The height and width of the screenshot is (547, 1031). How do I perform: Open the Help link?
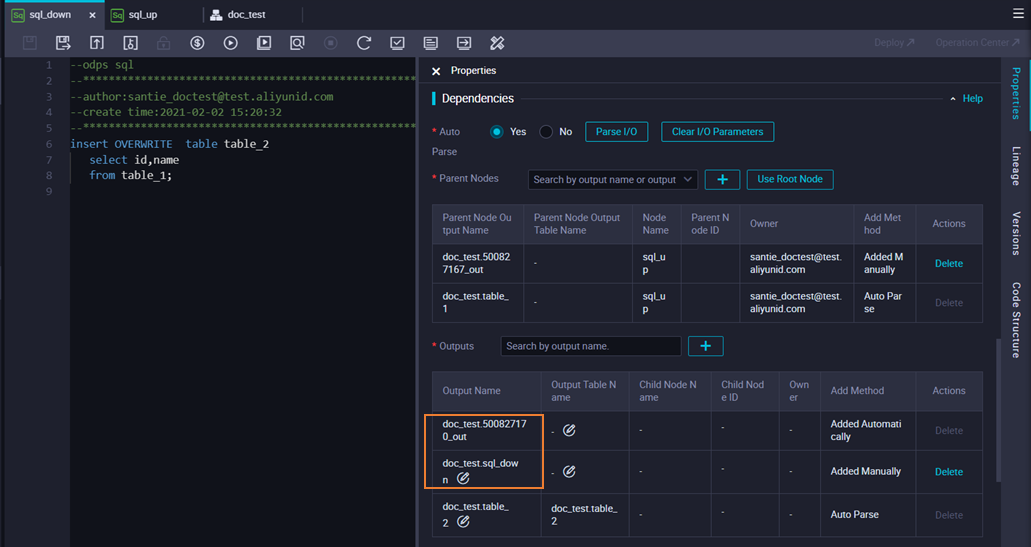coord(972,99)
